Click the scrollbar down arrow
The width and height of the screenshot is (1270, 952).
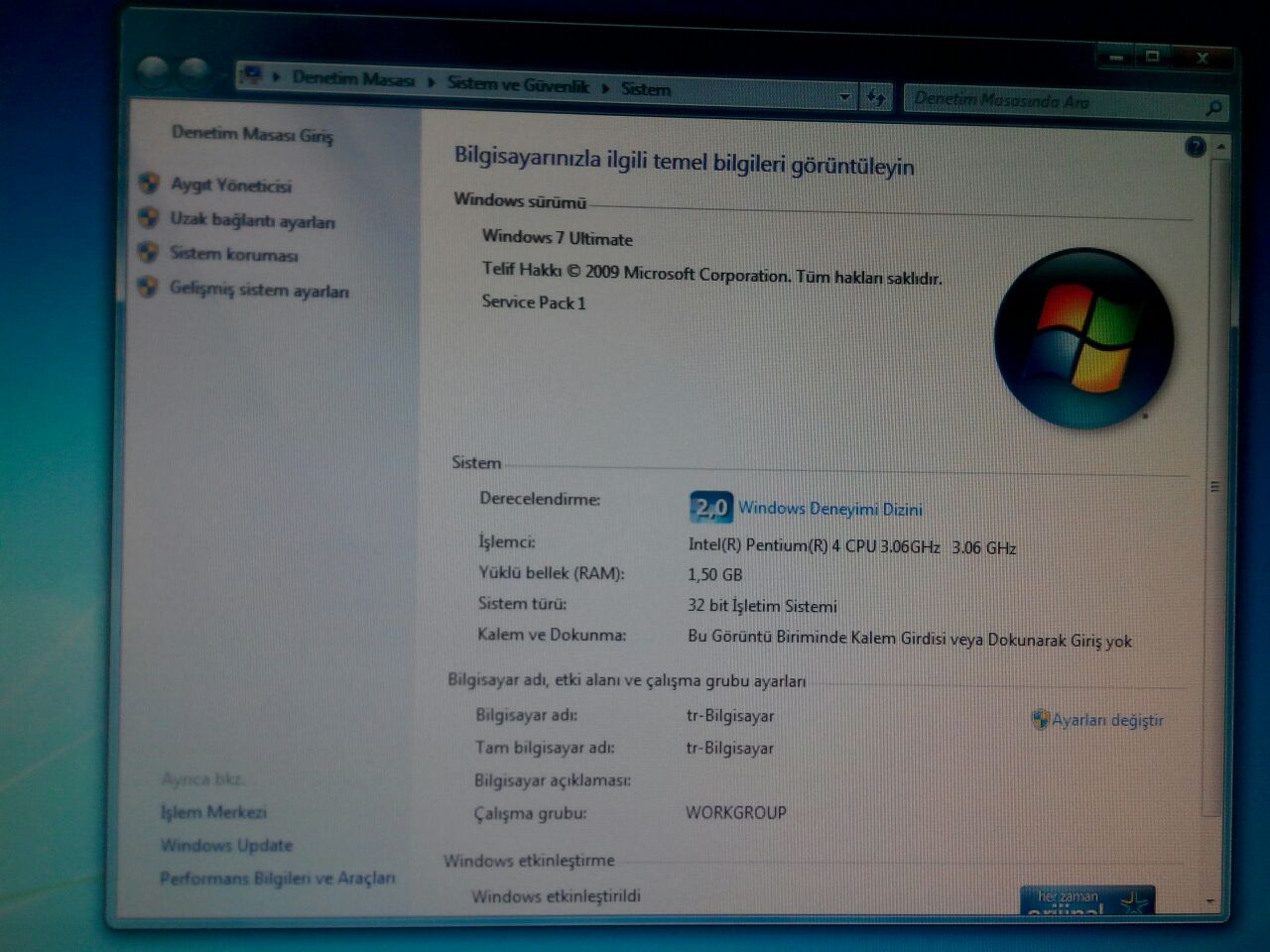1210,900
